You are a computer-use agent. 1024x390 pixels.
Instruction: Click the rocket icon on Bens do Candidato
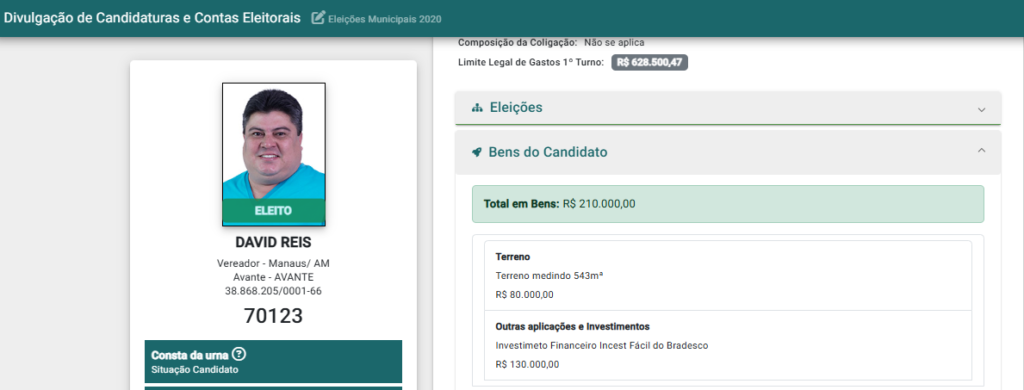[x=477, y=152]
